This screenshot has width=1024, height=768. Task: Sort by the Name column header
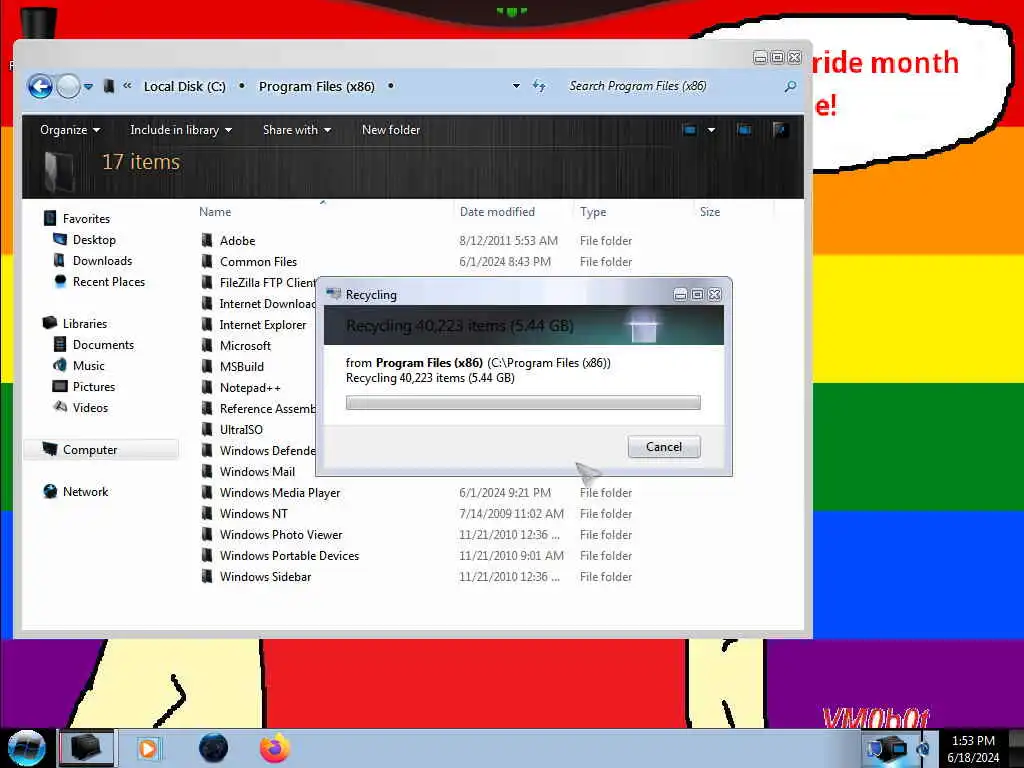pos(215,212)
